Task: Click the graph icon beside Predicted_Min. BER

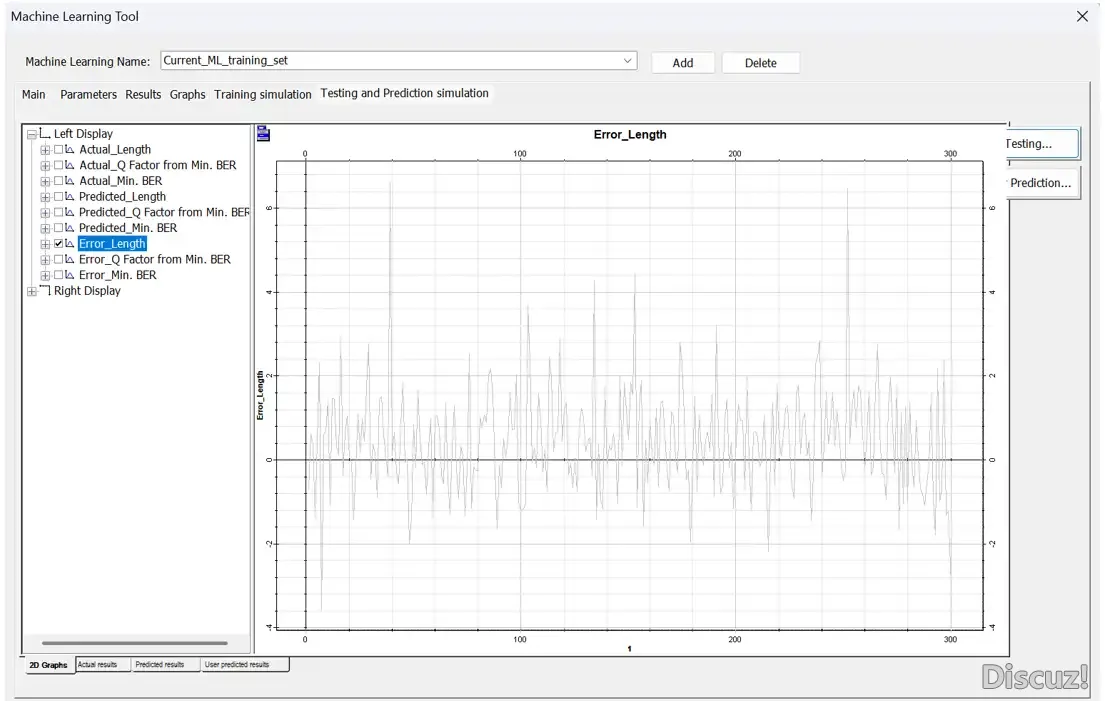Action: tap(70, 228)
